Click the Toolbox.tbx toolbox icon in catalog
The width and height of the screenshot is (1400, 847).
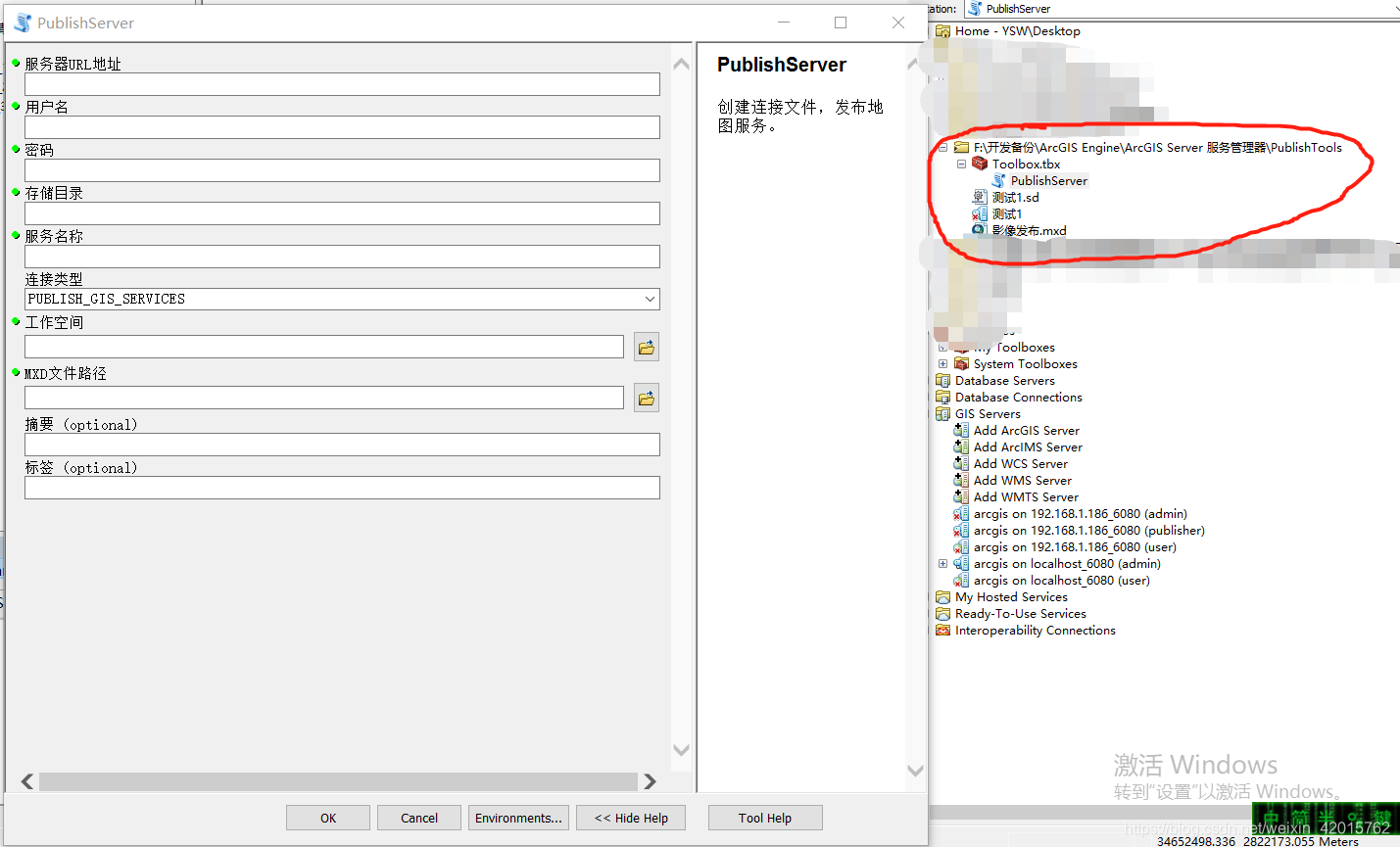pyautogui.click(x=980, y=164)
